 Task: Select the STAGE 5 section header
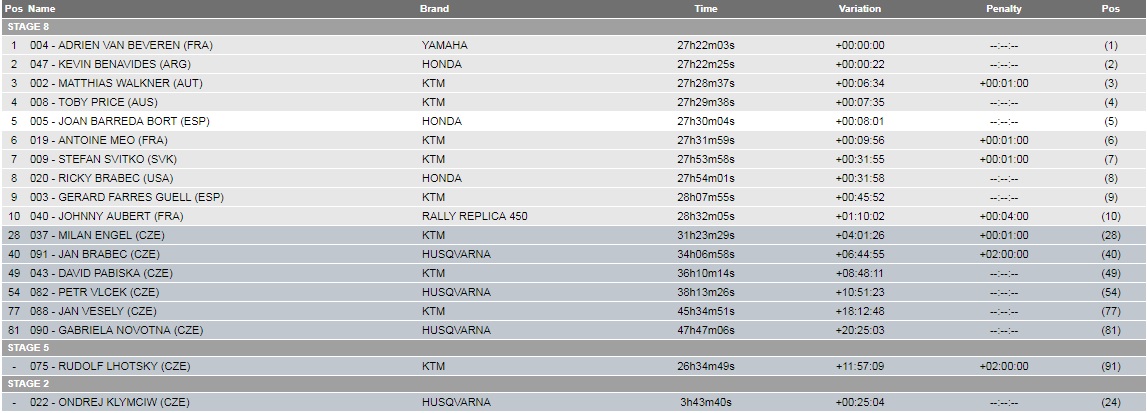click(574, 348)
